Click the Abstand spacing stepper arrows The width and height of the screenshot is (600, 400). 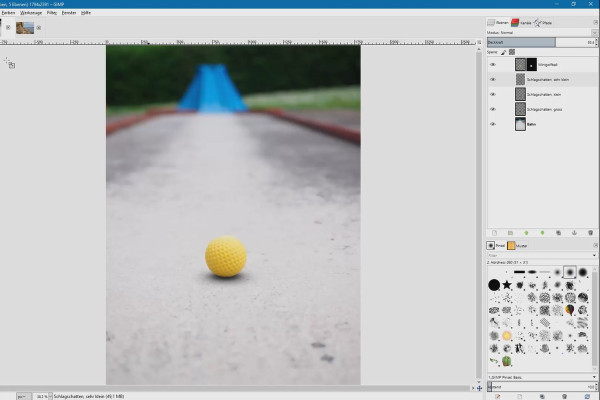tap(596, 387)
